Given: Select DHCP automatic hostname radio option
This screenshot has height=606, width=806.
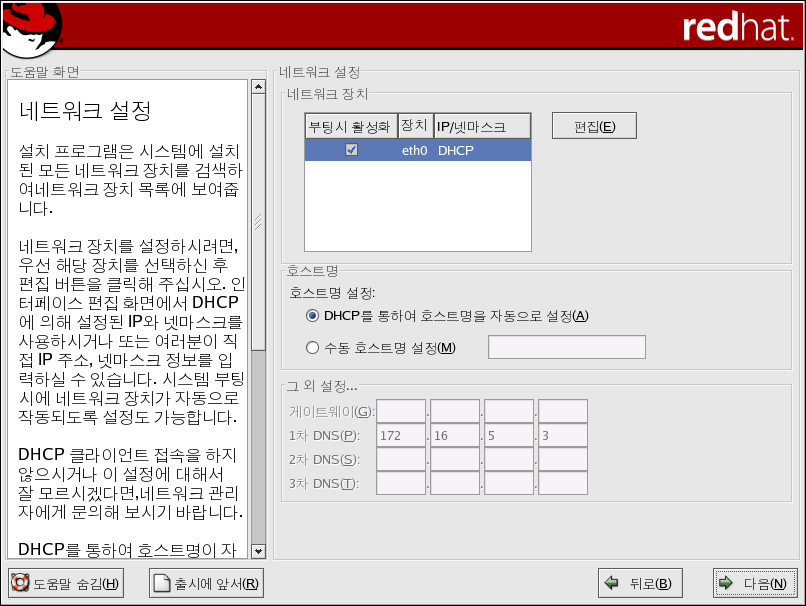Looking at the screenshot, I should tap(313, 316).
